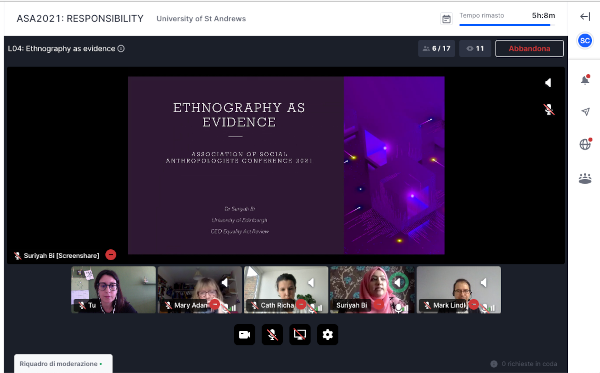The height and width of the screenshot is (373, 600).
Task: Click the 11 viewers eye counter
Action: tap(475, 49)
